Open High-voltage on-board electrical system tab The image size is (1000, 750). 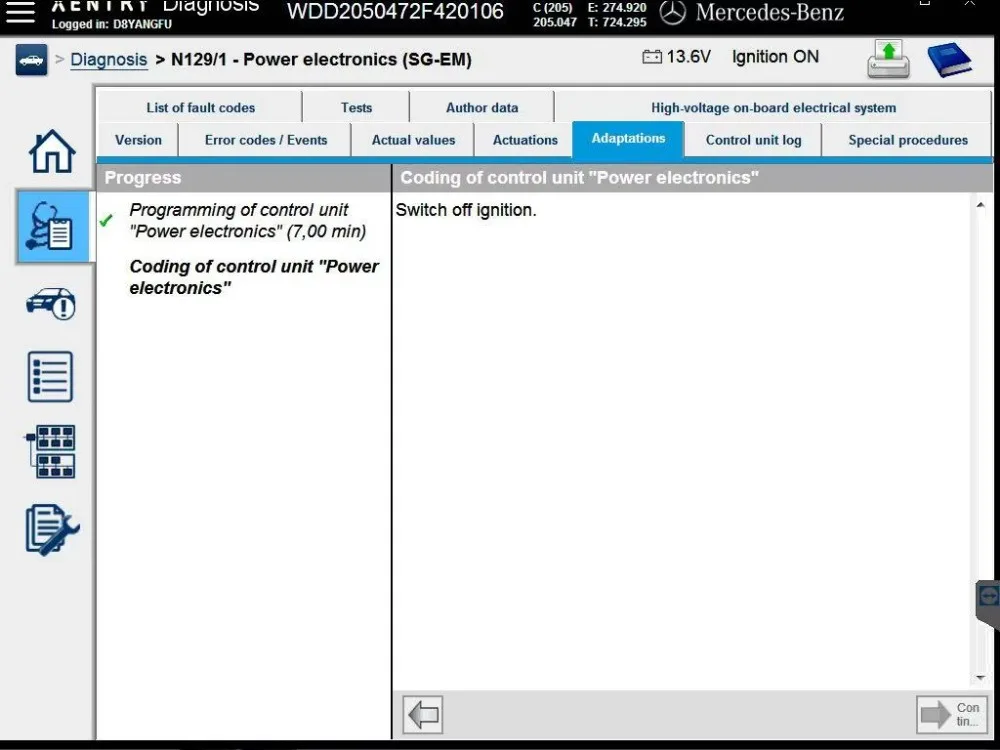coord(773,107)
